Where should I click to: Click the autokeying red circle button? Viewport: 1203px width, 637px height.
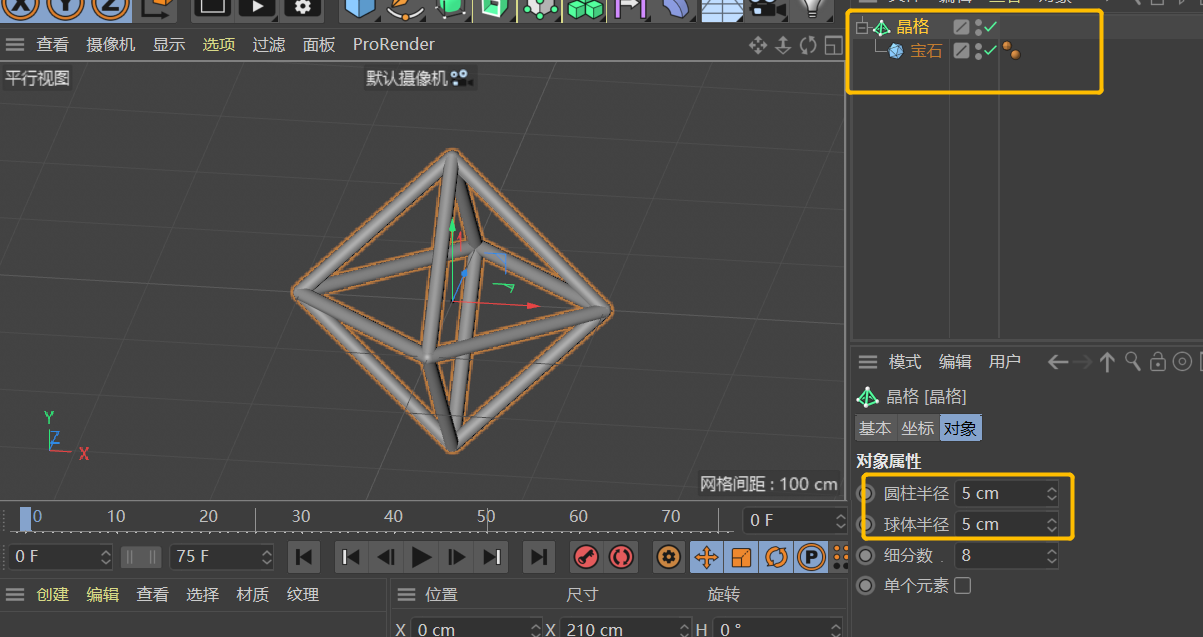[x=621, y=557]
